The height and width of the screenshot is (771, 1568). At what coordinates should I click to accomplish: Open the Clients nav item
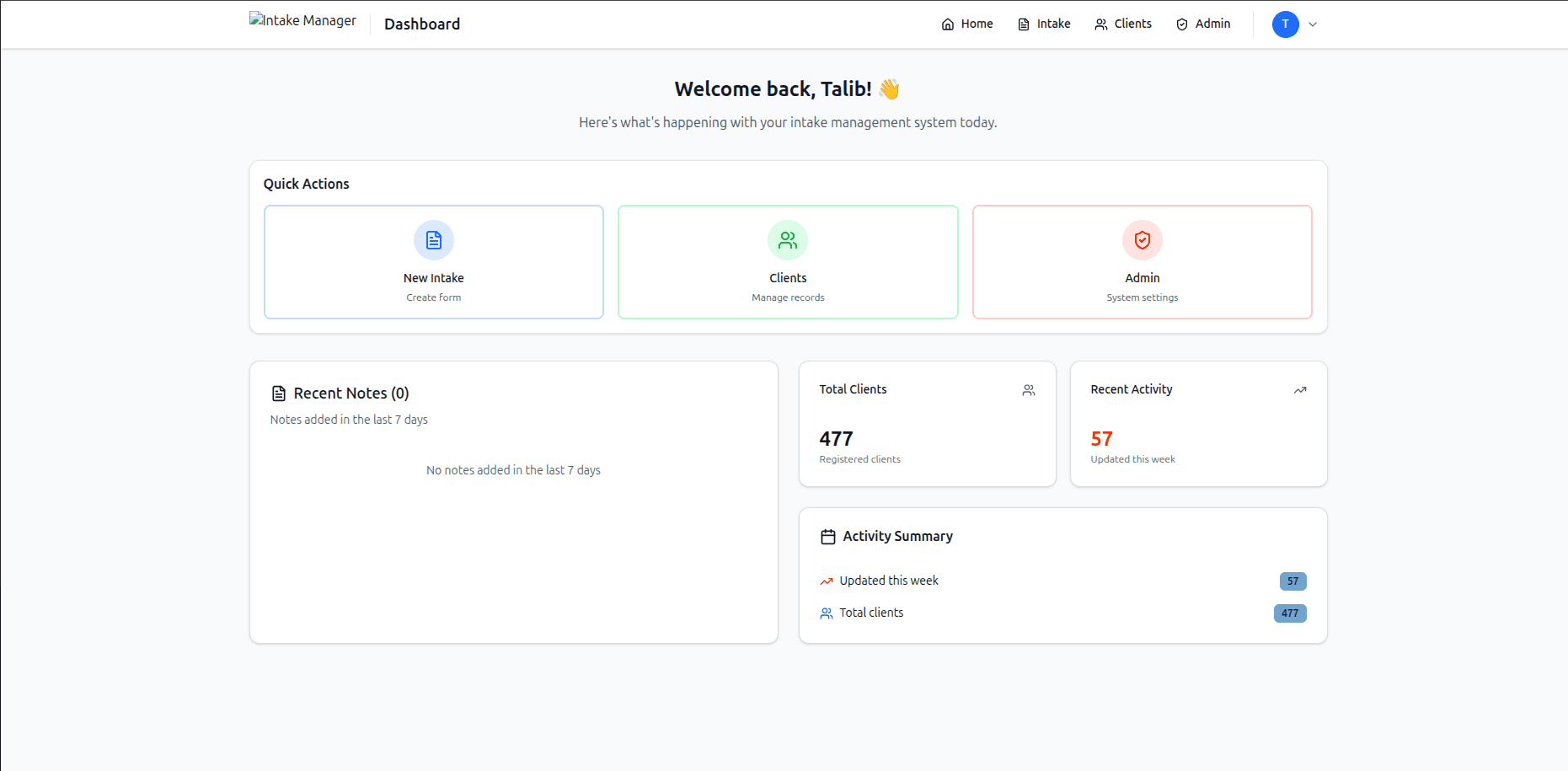(1123, 24)
